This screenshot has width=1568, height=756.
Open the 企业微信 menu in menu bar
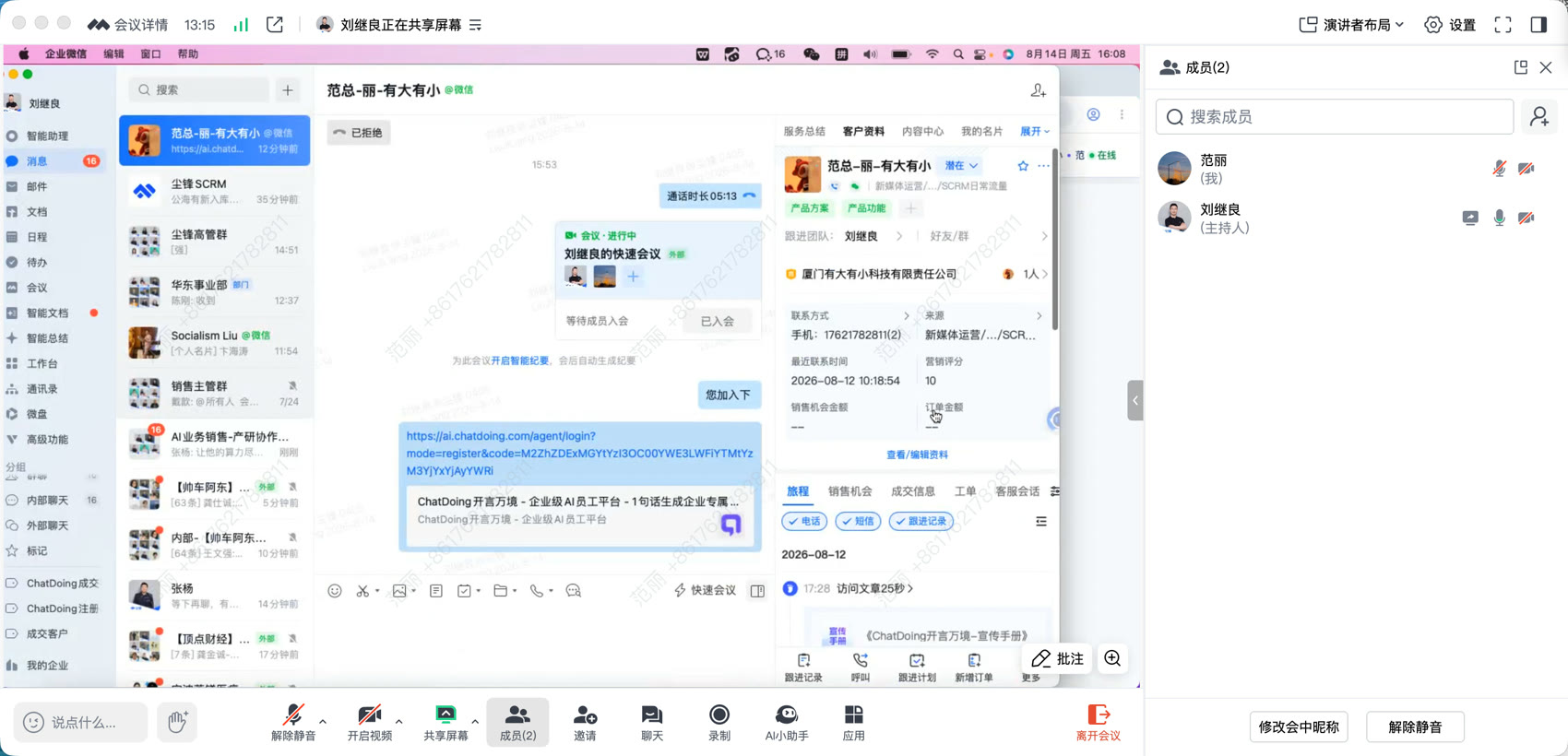click(65, 54)
